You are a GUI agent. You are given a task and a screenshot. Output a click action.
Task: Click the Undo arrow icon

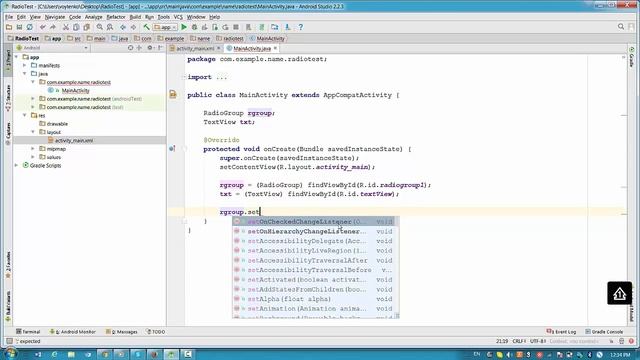[x=42, y=27]
